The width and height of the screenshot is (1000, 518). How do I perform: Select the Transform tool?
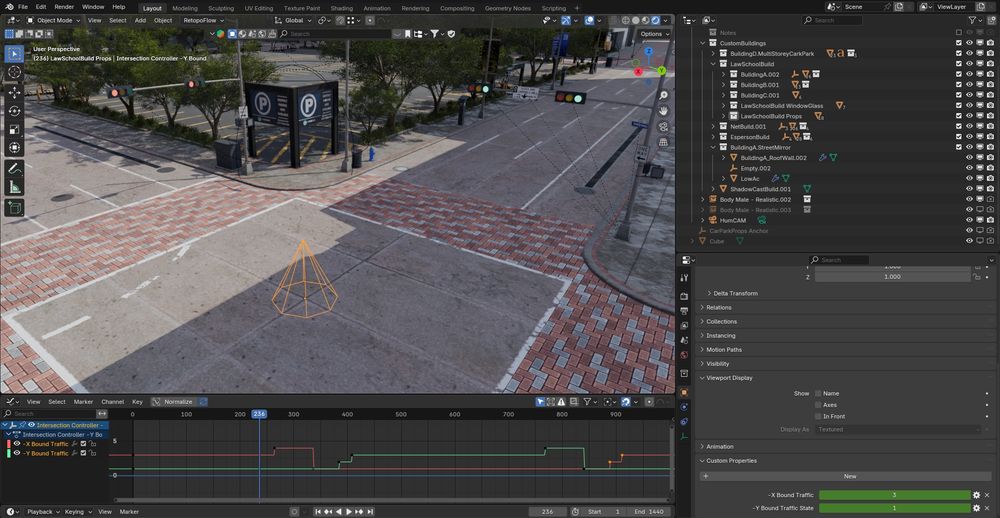(14, 147)
